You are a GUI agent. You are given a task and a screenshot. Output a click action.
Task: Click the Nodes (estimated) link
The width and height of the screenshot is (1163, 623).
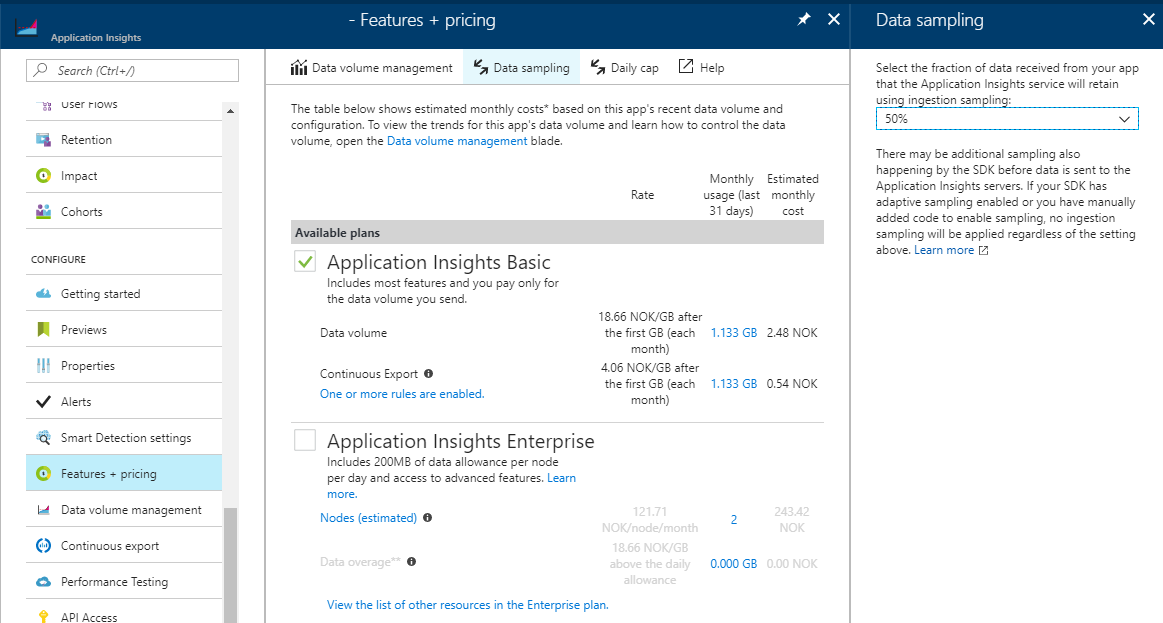369,518
